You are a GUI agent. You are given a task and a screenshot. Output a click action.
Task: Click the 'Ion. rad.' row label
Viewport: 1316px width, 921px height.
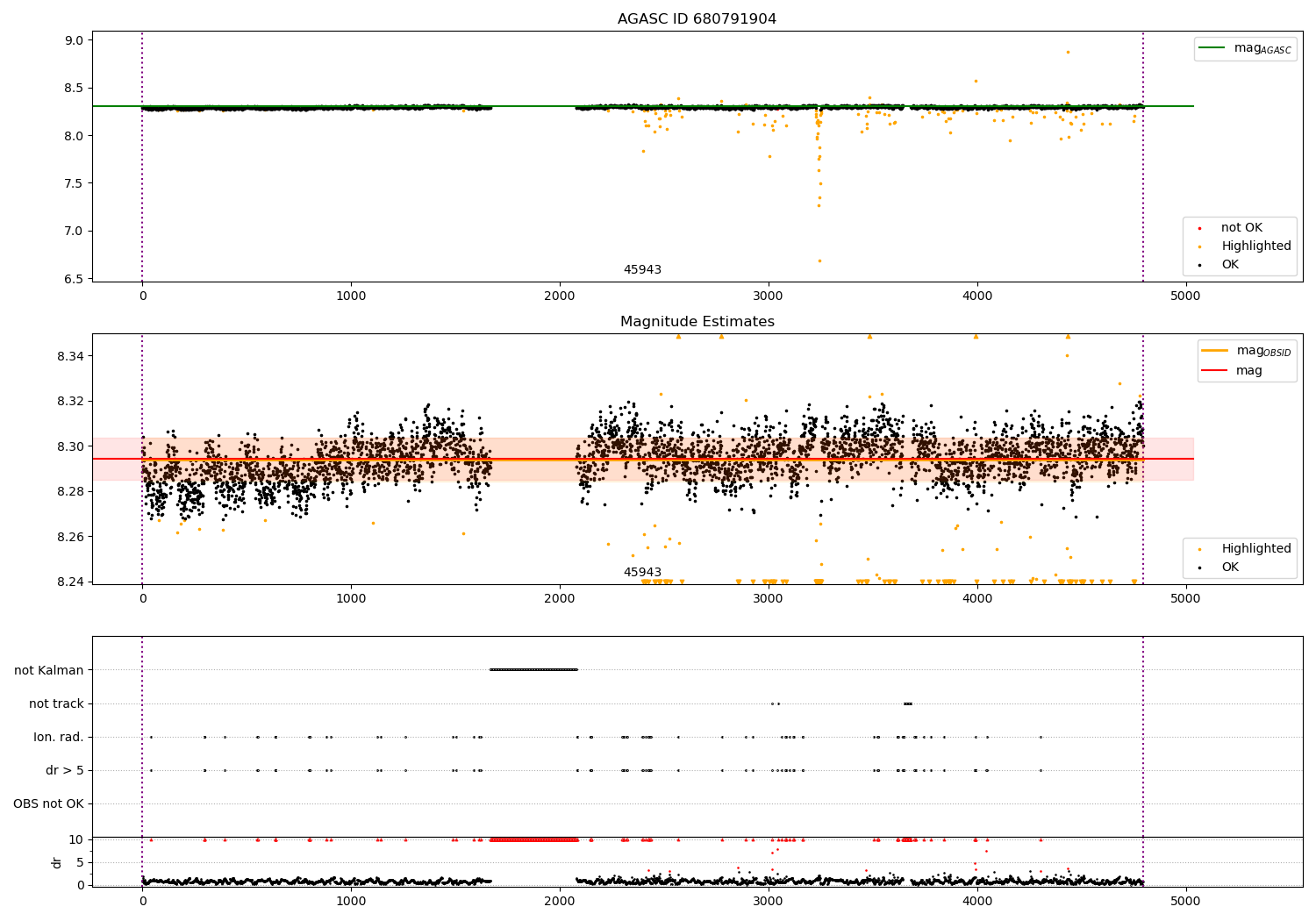(x=59, y=738)
